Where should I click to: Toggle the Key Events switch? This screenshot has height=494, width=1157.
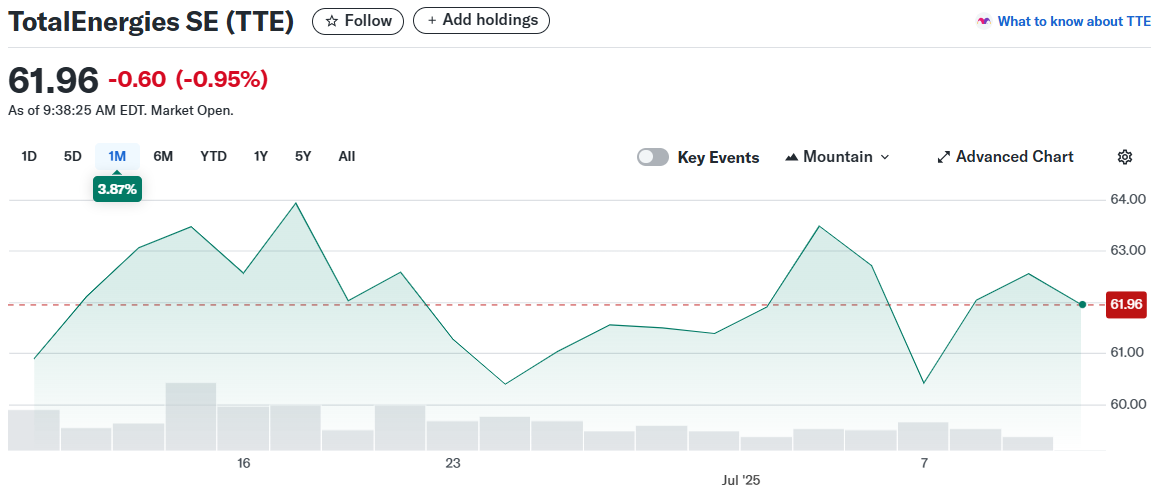653,157
